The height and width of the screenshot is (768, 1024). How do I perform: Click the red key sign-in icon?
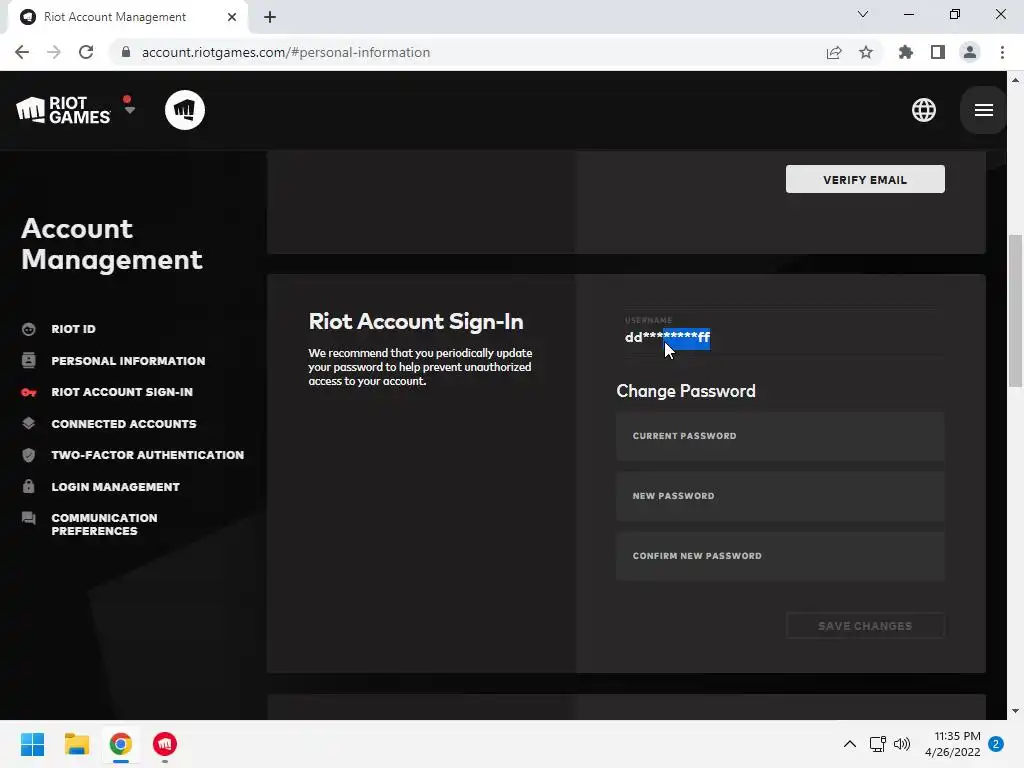click(29, 392)
